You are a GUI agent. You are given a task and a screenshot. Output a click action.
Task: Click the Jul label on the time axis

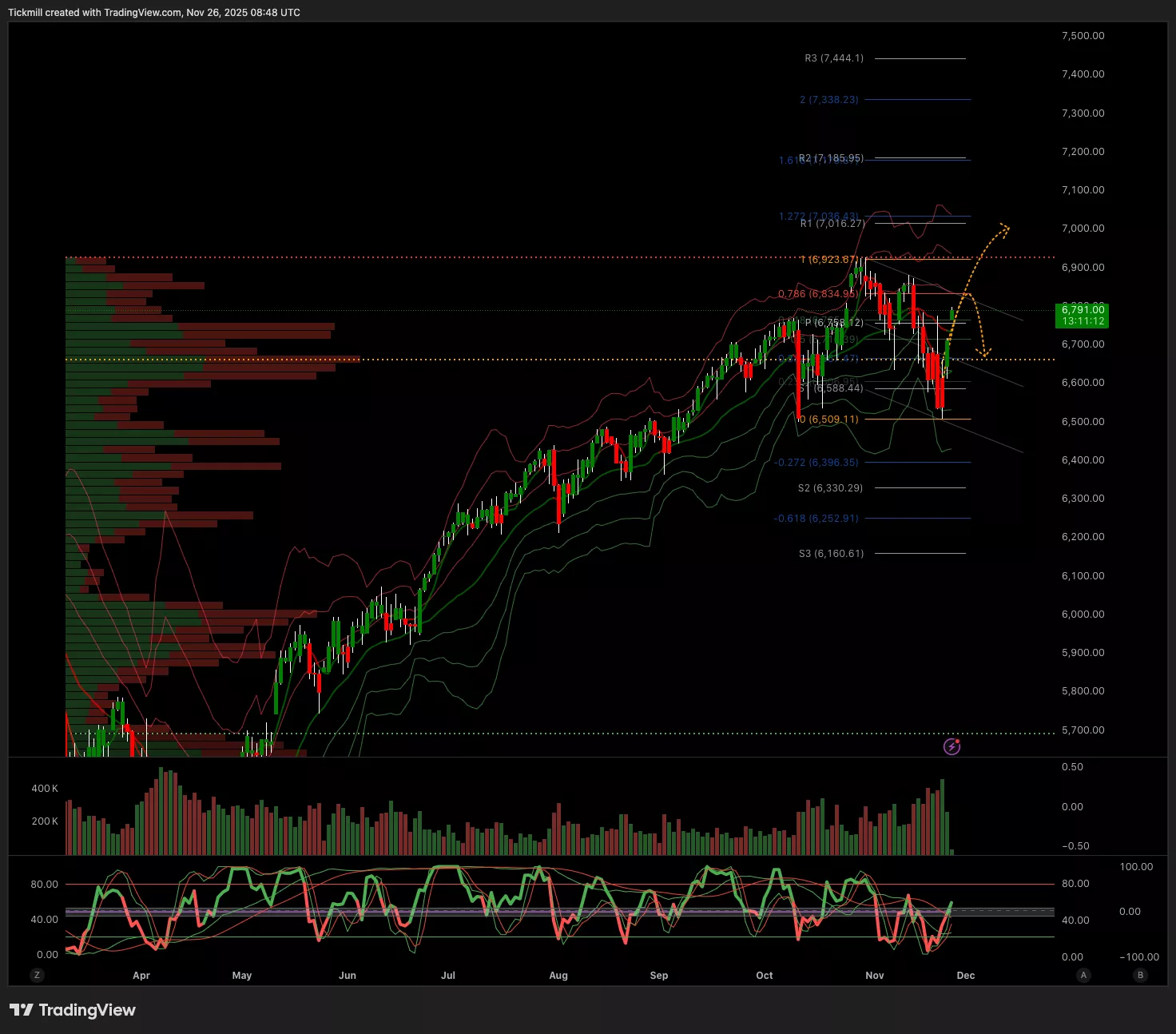[x=448, y=975]
